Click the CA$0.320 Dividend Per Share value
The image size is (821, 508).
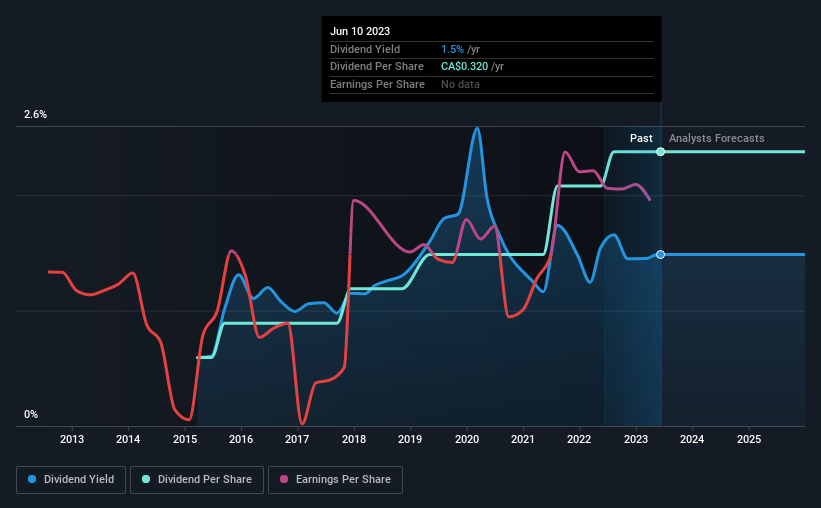[x=464, y=67]
